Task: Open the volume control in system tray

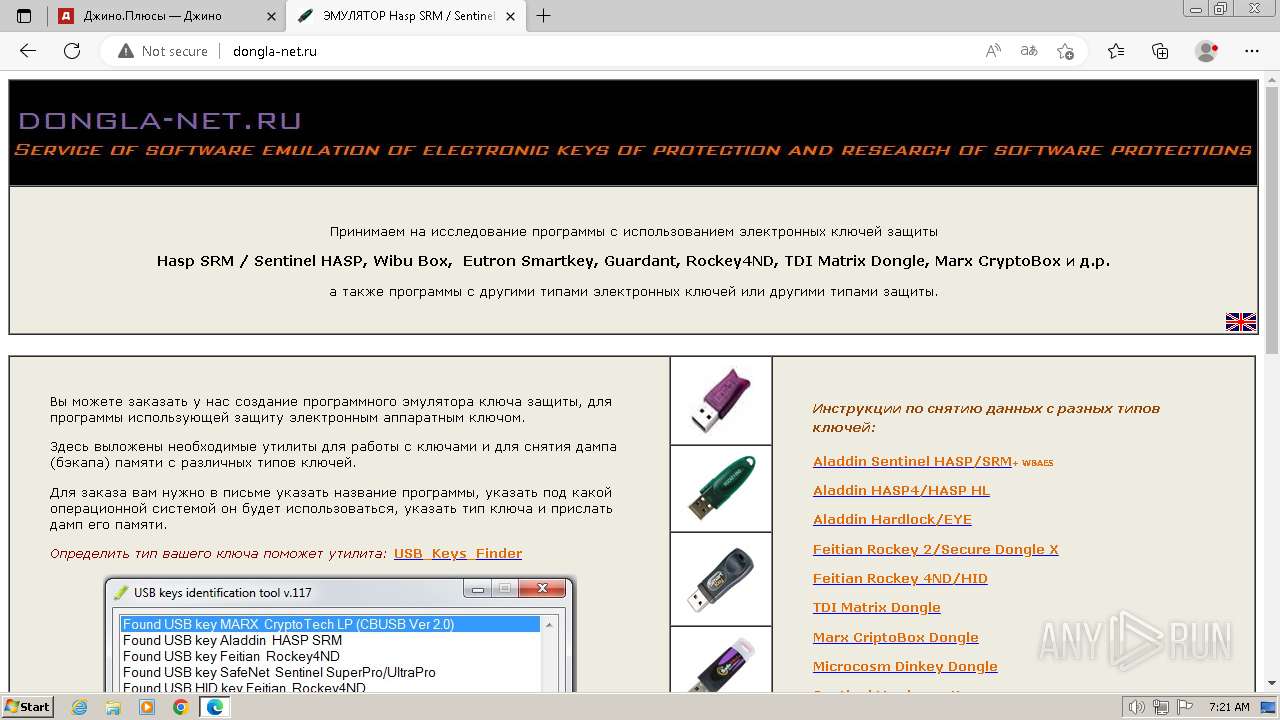Action: tap(1136, 707)
